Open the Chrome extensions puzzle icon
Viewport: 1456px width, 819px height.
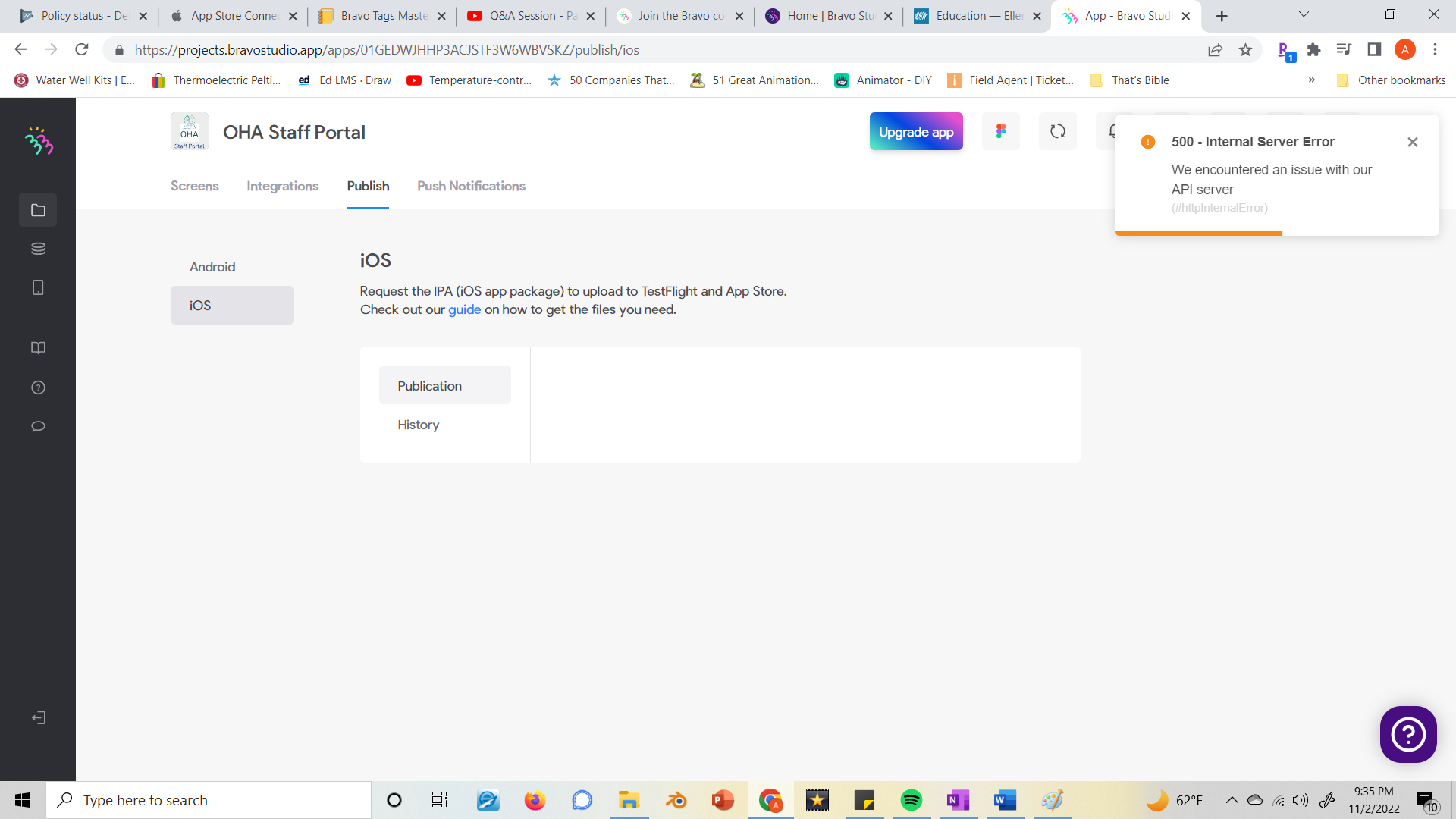tap(1314, 50)
